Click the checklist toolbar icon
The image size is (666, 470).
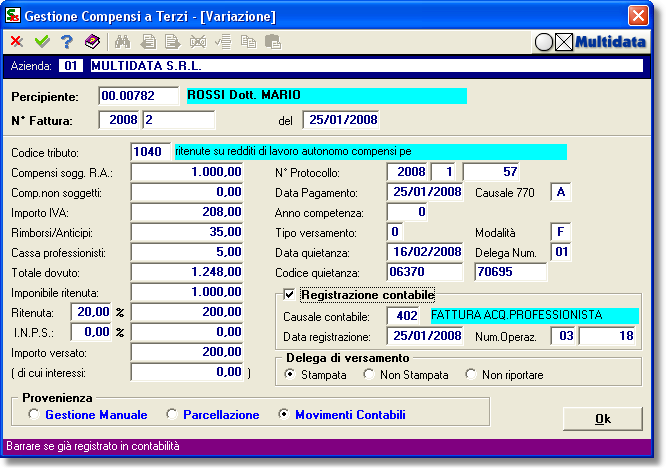point(223,42)
